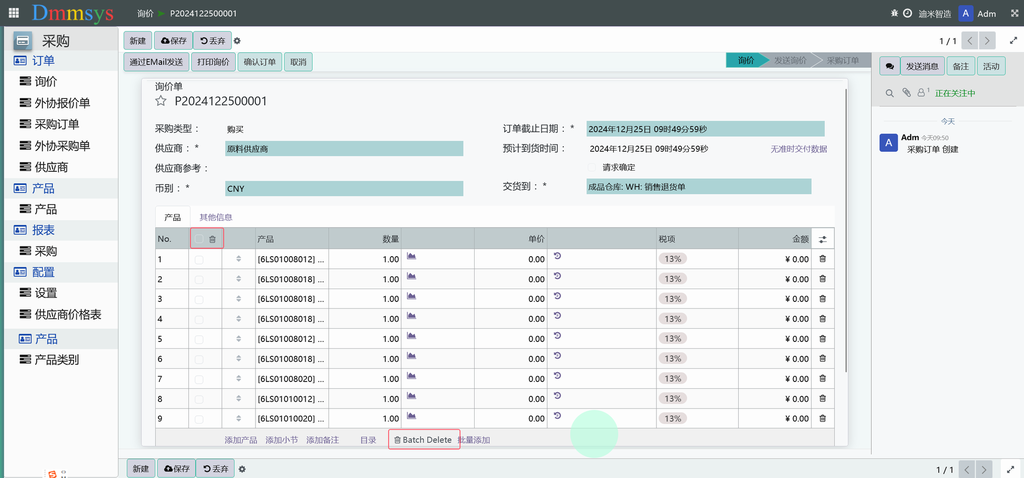Click the 打印询价 button
Screen dimensions: 1024x478
[x=213, y=62]
